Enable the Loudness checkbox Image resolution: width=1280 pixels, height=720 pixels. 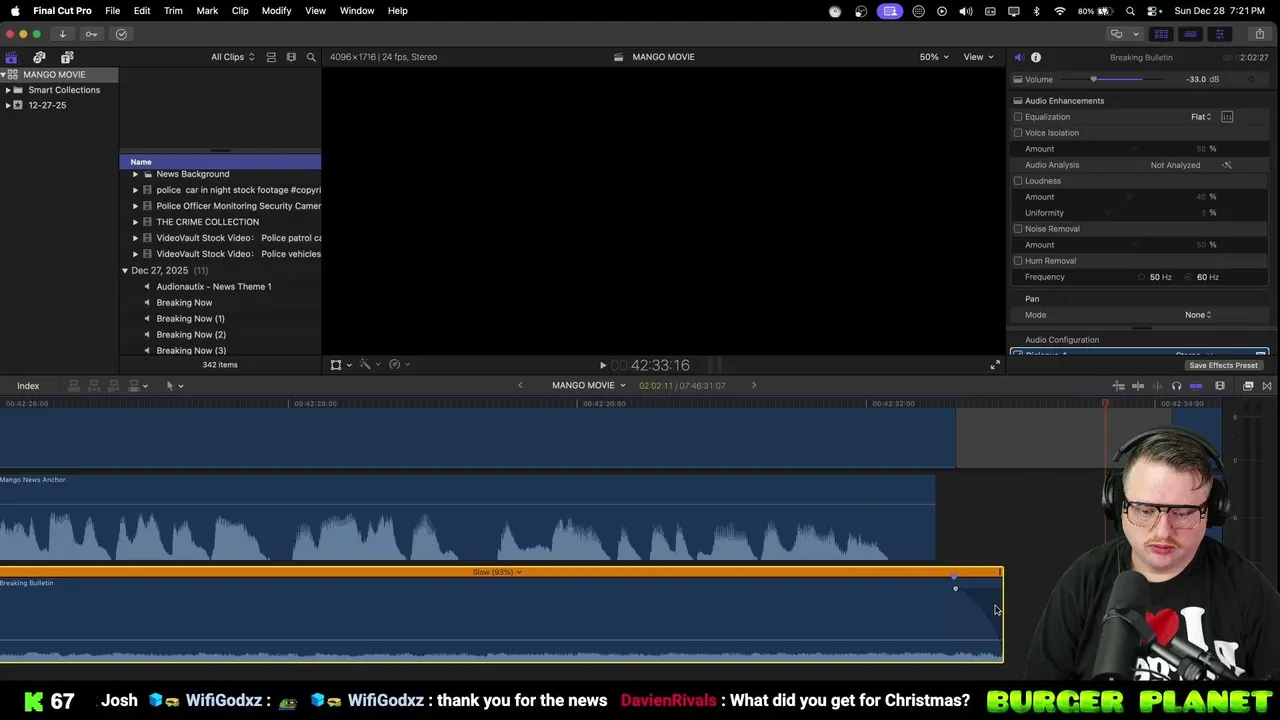click(1018, 181)
